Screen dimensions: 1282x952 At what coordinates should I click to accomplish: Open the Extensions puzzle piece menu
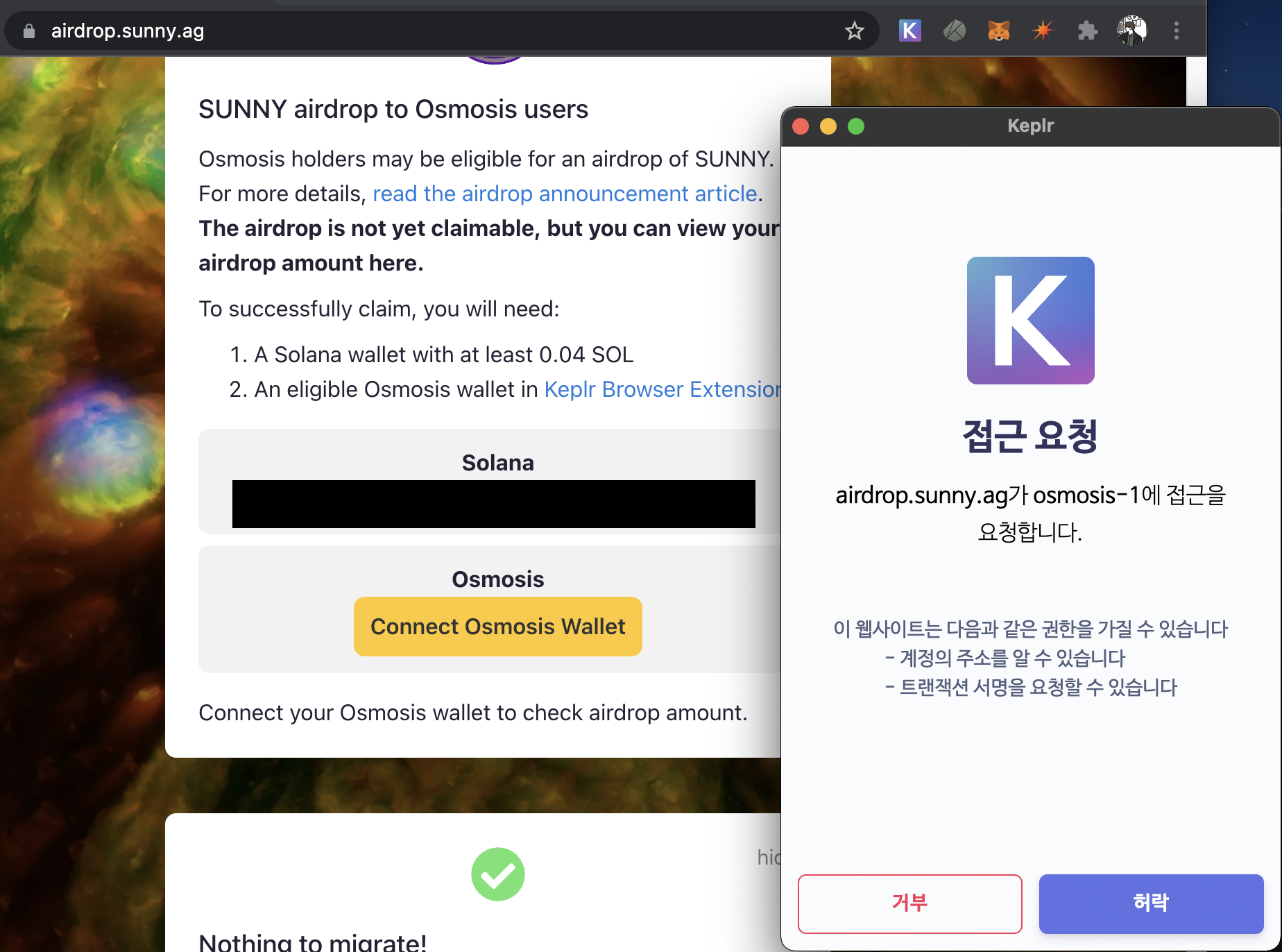(1087, 31)
